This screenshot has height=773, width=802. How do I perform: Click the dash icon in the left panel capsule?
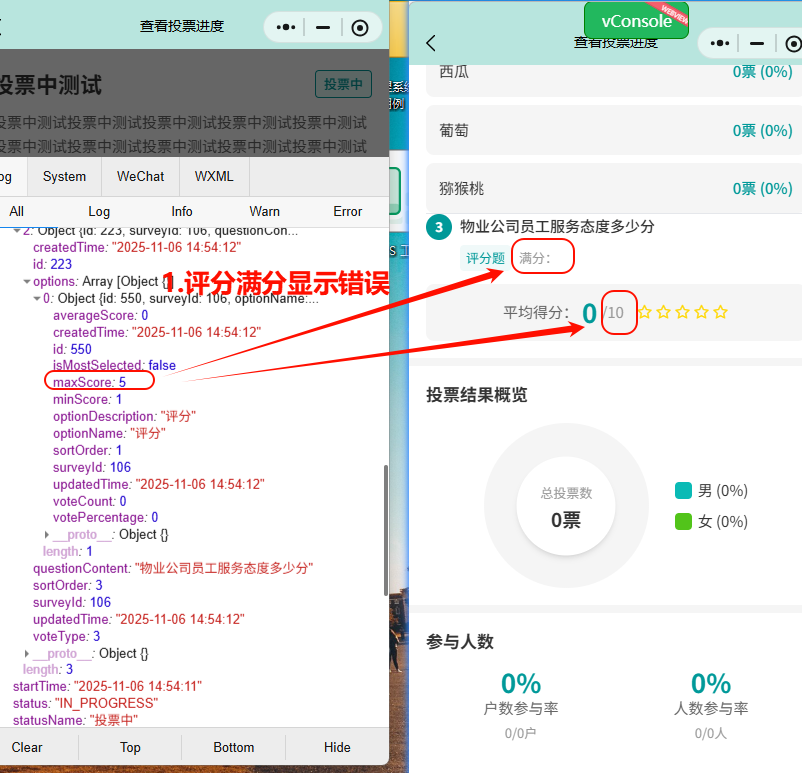[x=323, y=29]
